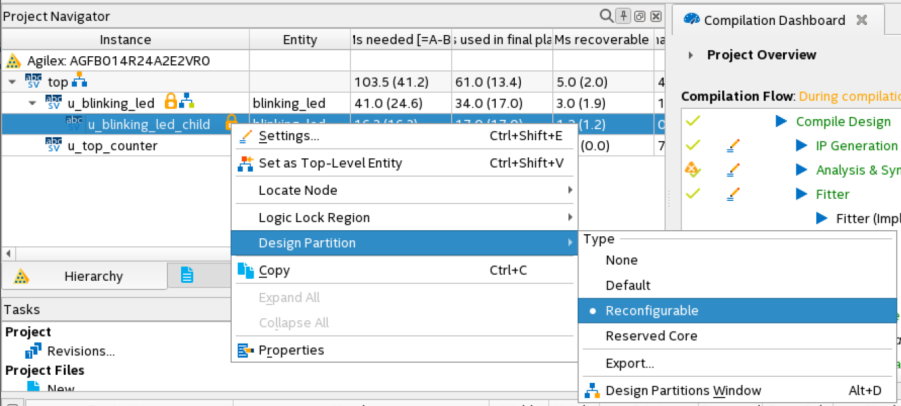This screenshot has height=406, width=901.
Task: Click the Analysis & Synthesis play arrow
Action: [x=801, y=170]
